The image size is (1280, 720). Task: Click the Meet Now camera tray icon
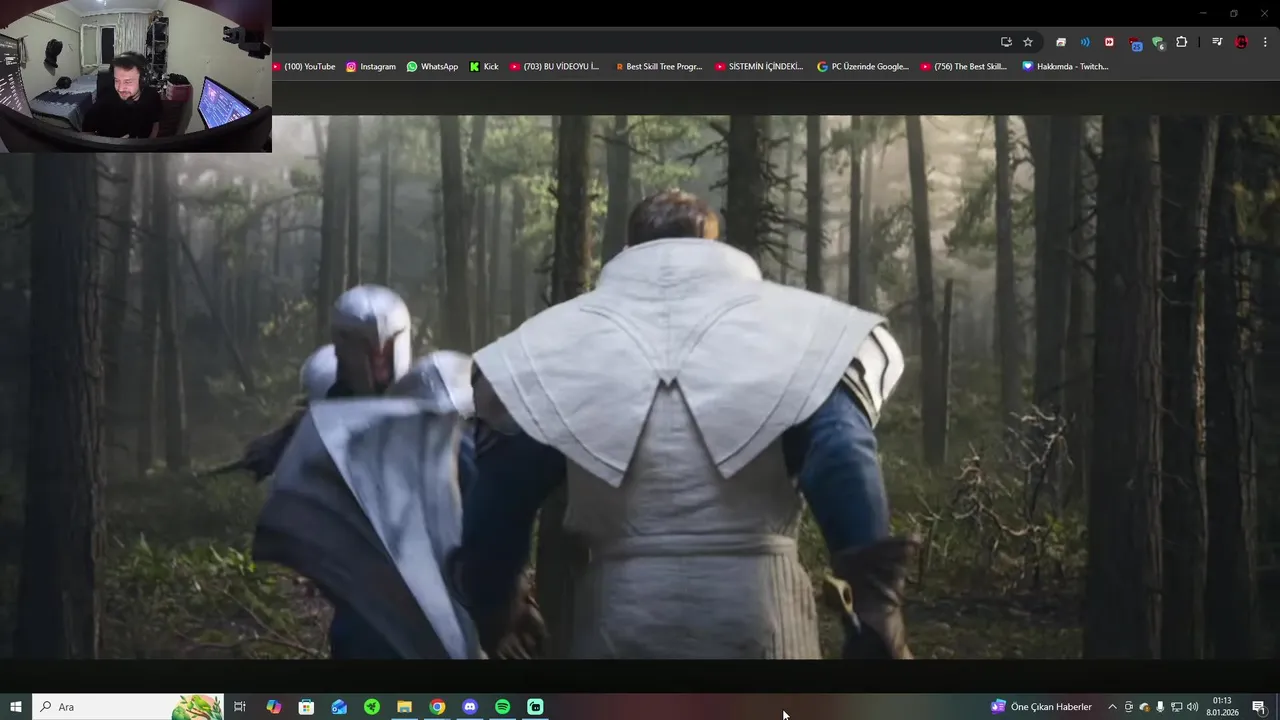tap(1129, 707)
